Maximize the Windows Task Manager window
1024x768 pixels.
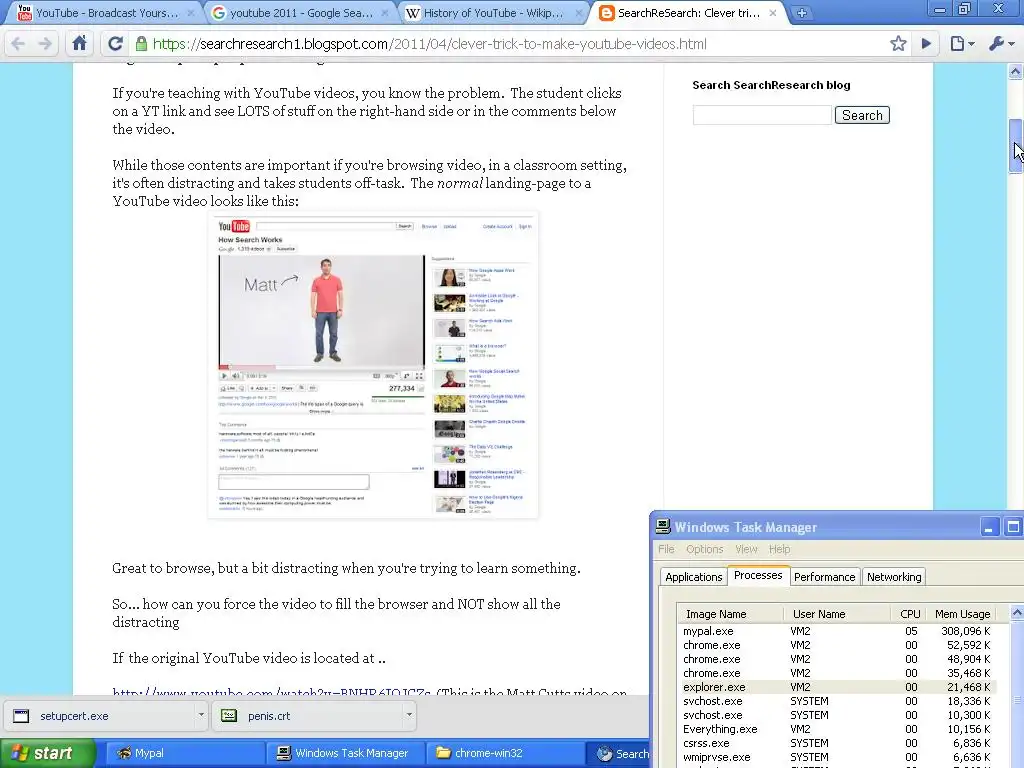tap(1013, 527)
